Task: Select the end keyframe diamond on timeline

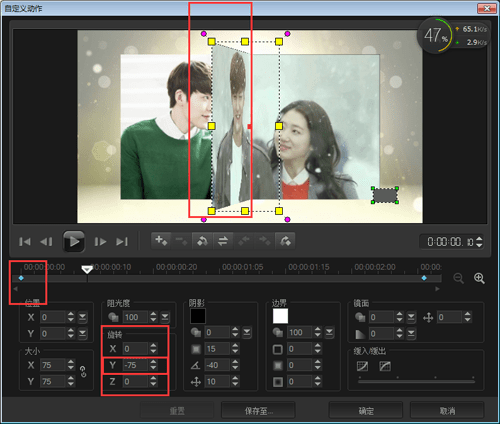Action: coord(424,278)
